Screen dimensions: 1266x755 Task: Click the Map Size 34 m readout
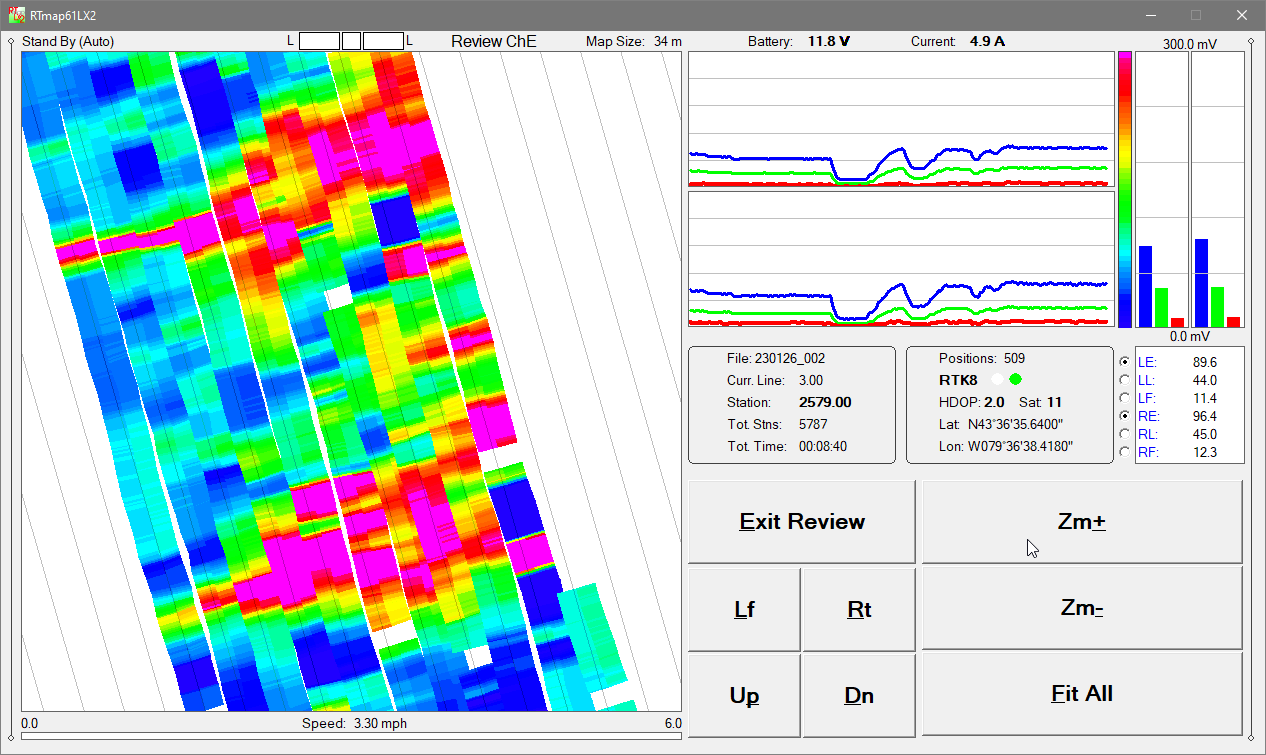click(634, 41)
